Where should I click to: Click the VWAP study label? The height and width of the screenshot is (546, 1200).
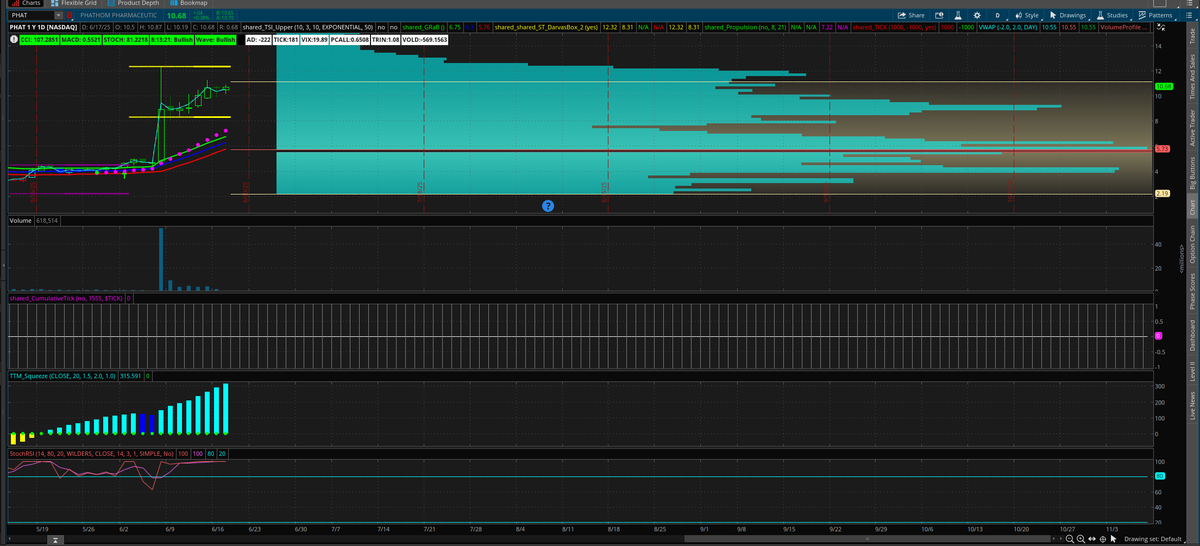[1008, 26]
